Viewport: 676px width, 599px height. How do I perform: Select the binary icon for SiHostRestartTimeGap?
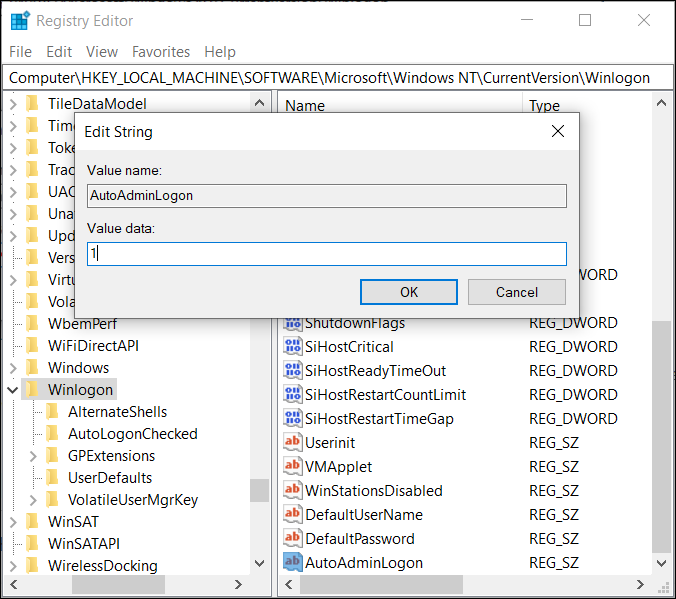pyautogui.click(x=293, y=419)
